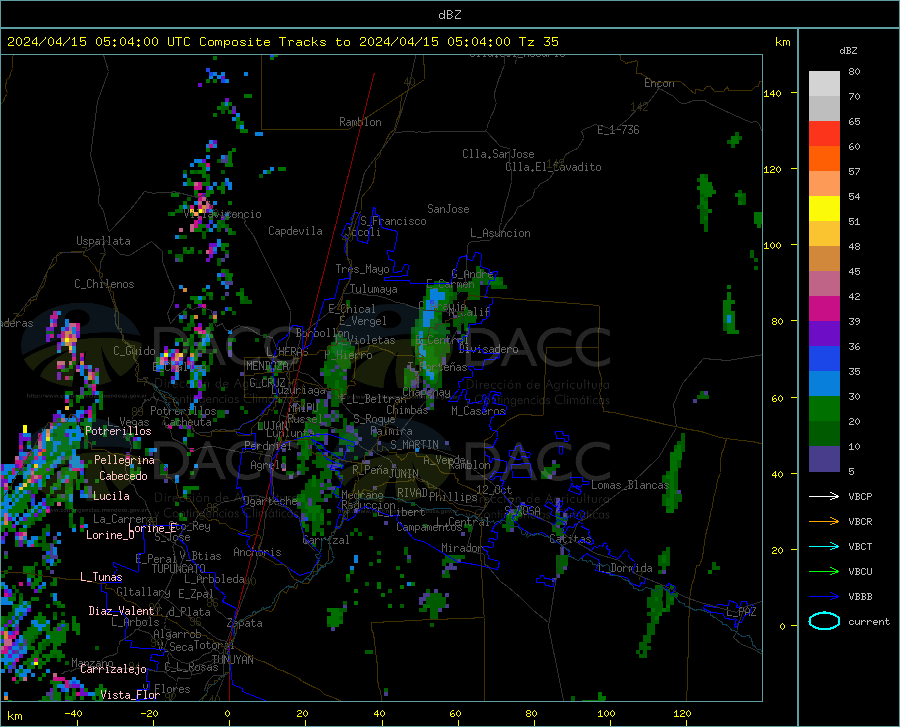
Task: Click the Clla.SanJose label
Action: (498, 154)
